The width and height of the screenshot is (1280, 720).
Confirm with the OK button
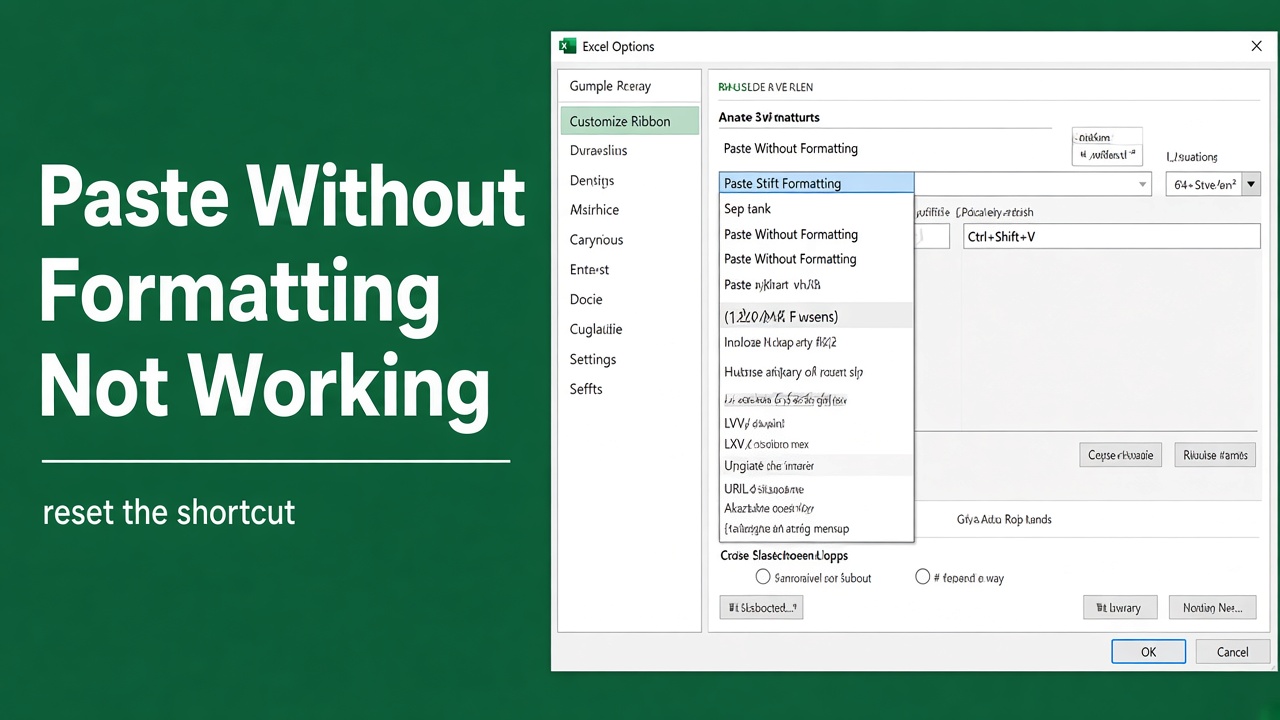tap(1148, 651)
